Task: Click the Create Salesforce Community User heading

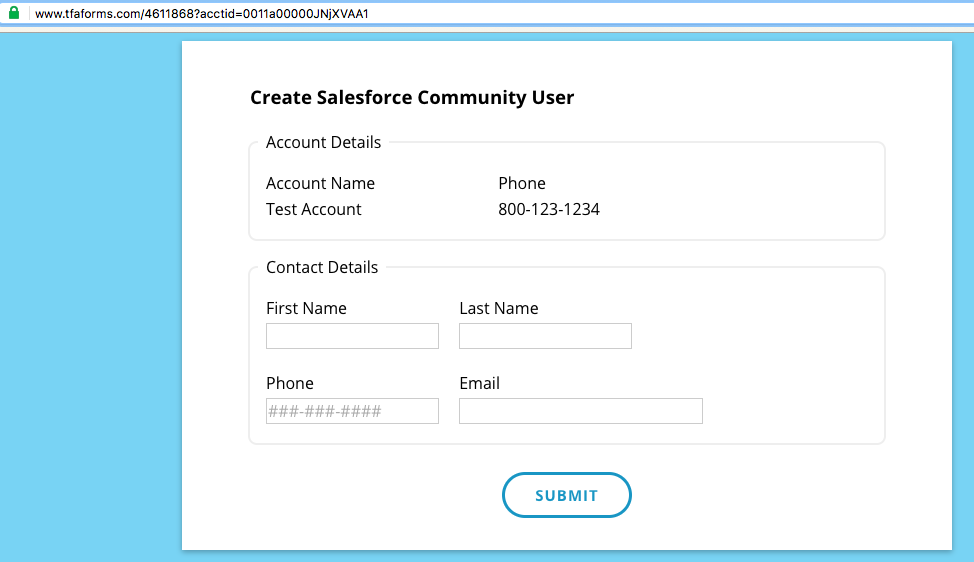Action: click(x=412, y=97)
